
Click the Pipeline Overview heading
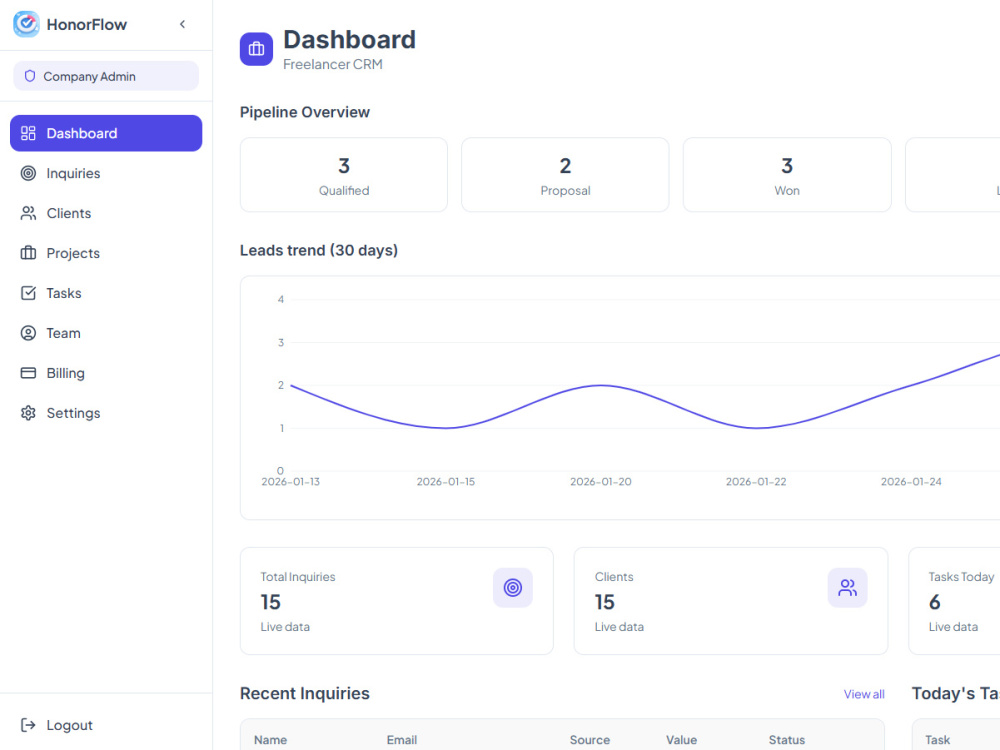pyautogui.click(x=305, y=112)
